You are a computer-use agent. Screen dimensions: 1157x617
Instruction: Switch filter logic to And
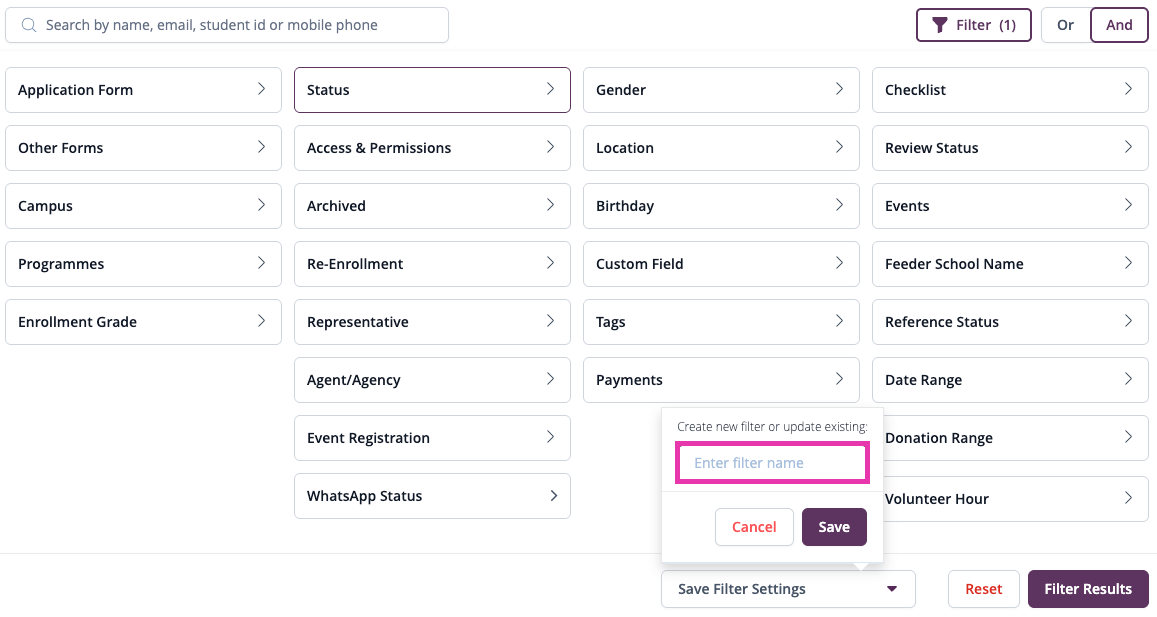click(1119, 25)
